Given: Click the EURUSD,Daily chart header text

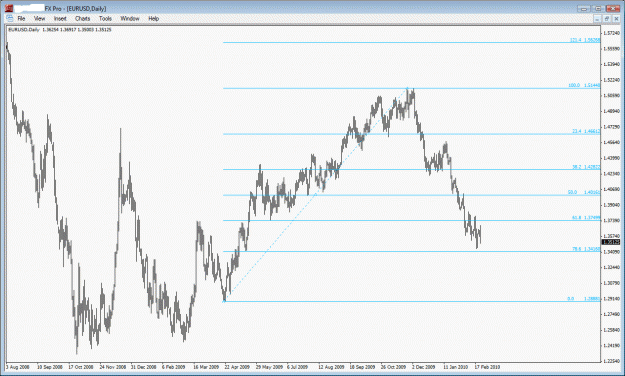Looking at the screenshot, I should click(60, 30).
